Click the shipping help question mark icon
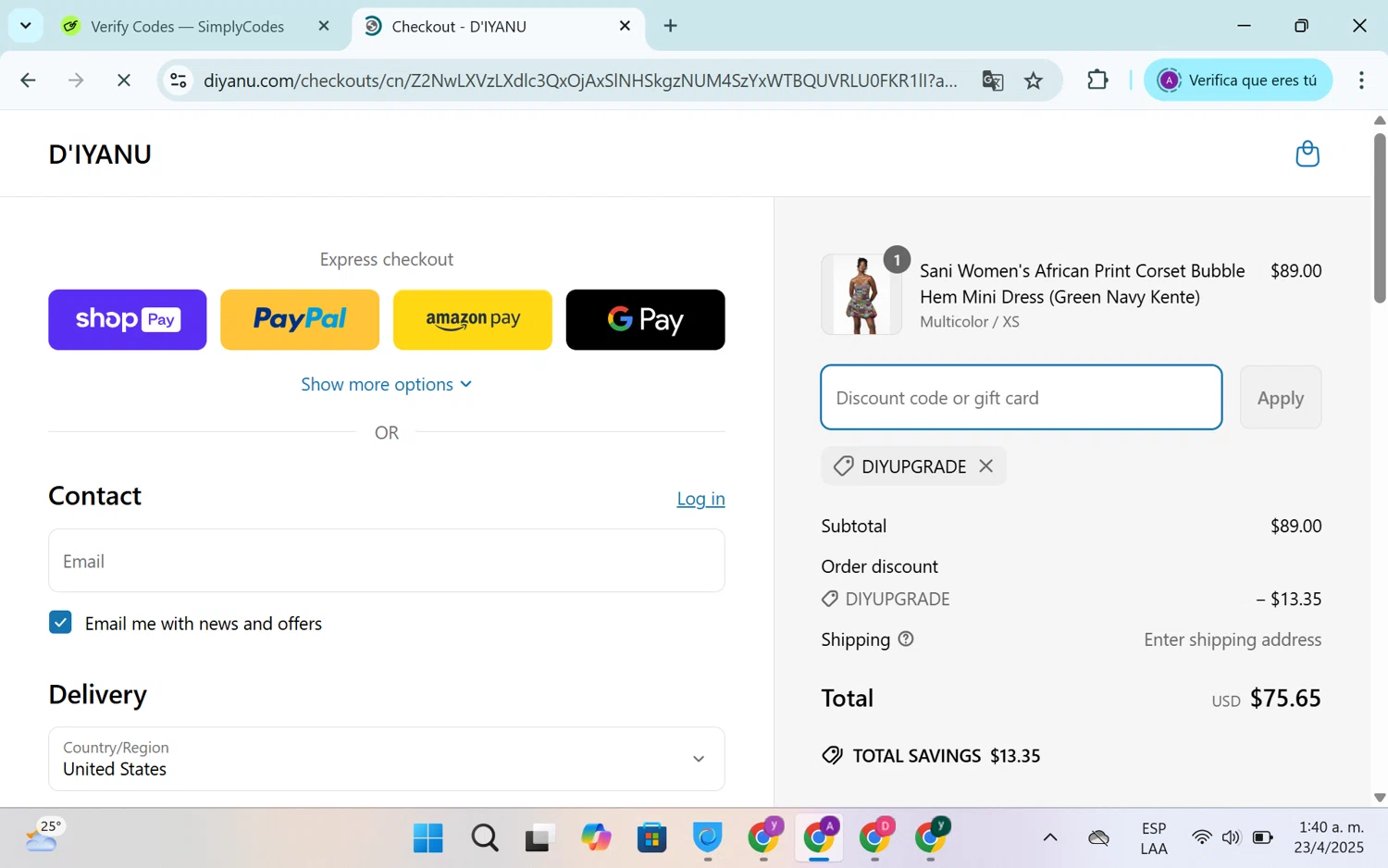This screenshot has width=1388, height=868. (x=906, y=639)
